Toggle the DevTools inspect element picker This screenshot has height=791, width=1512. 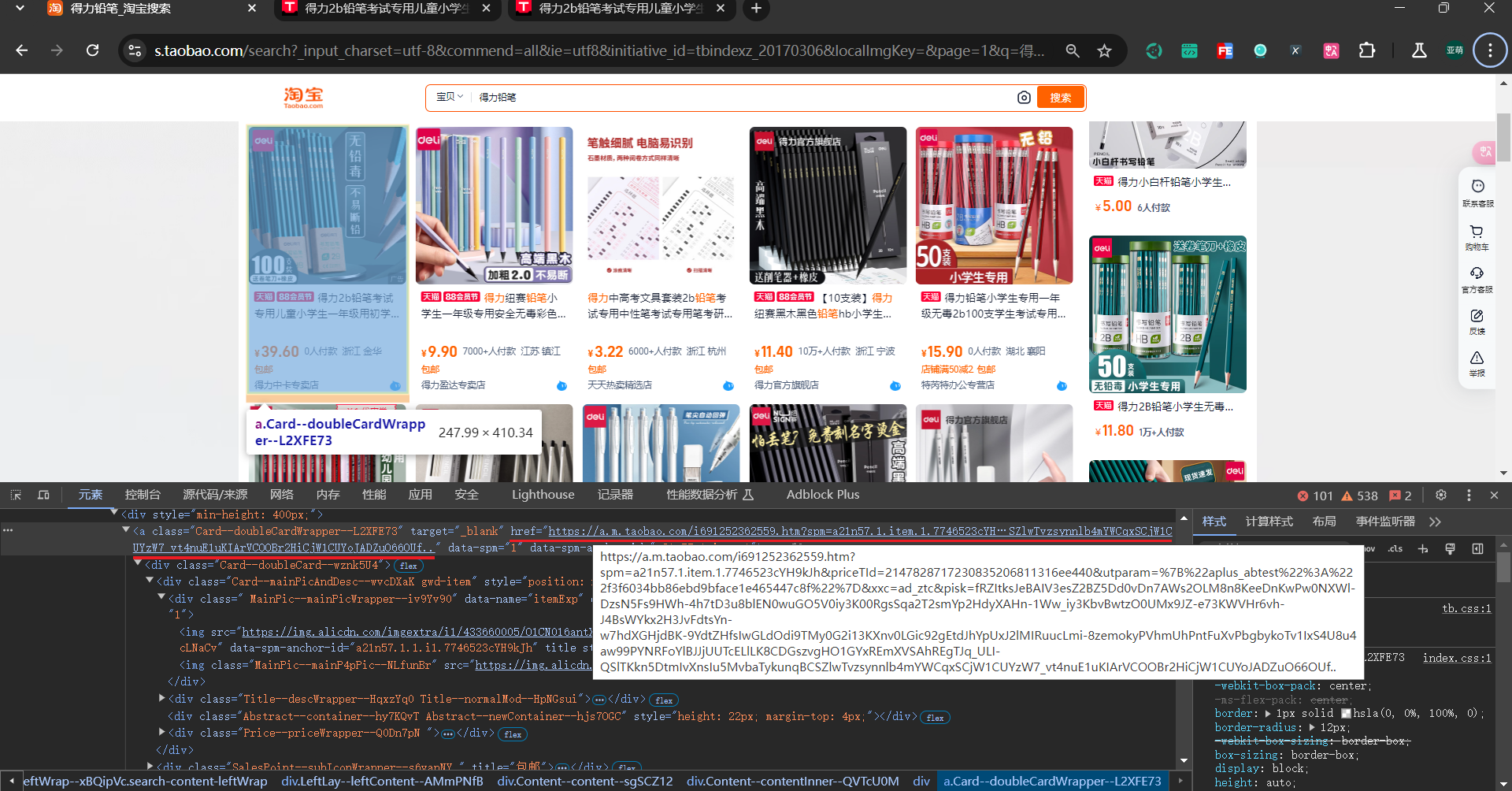(16, 495)
